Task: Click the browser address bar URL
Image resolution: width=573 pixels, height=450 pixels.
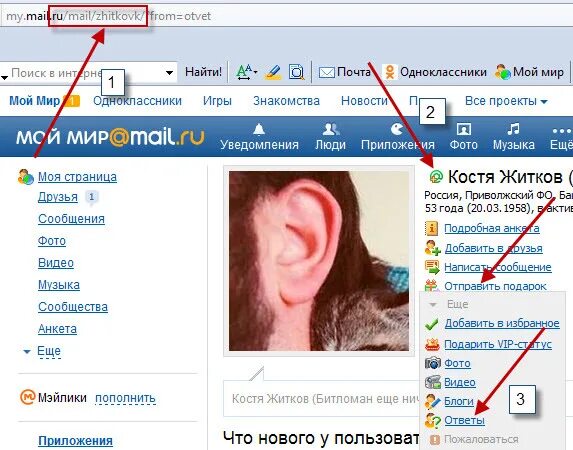Action: pos(109,16)
